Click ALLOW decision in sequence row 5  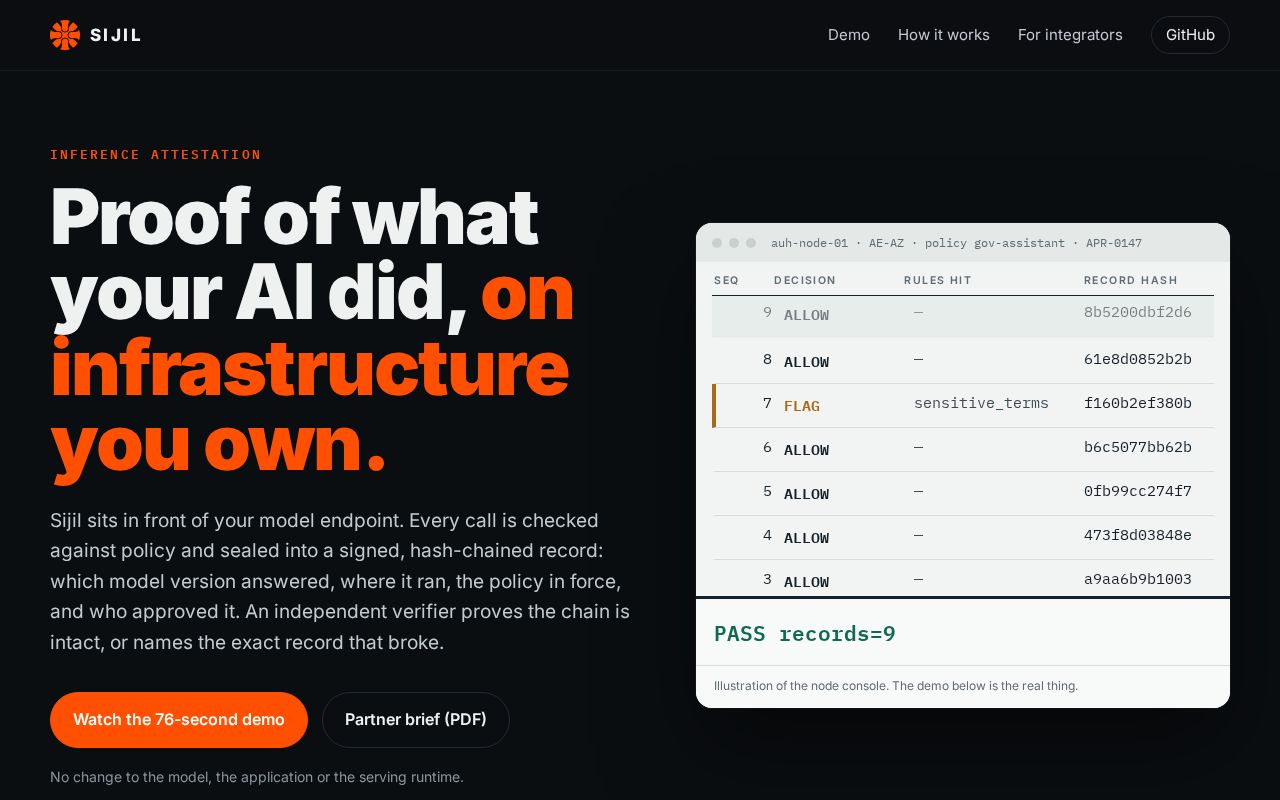(x=806, y=494)
